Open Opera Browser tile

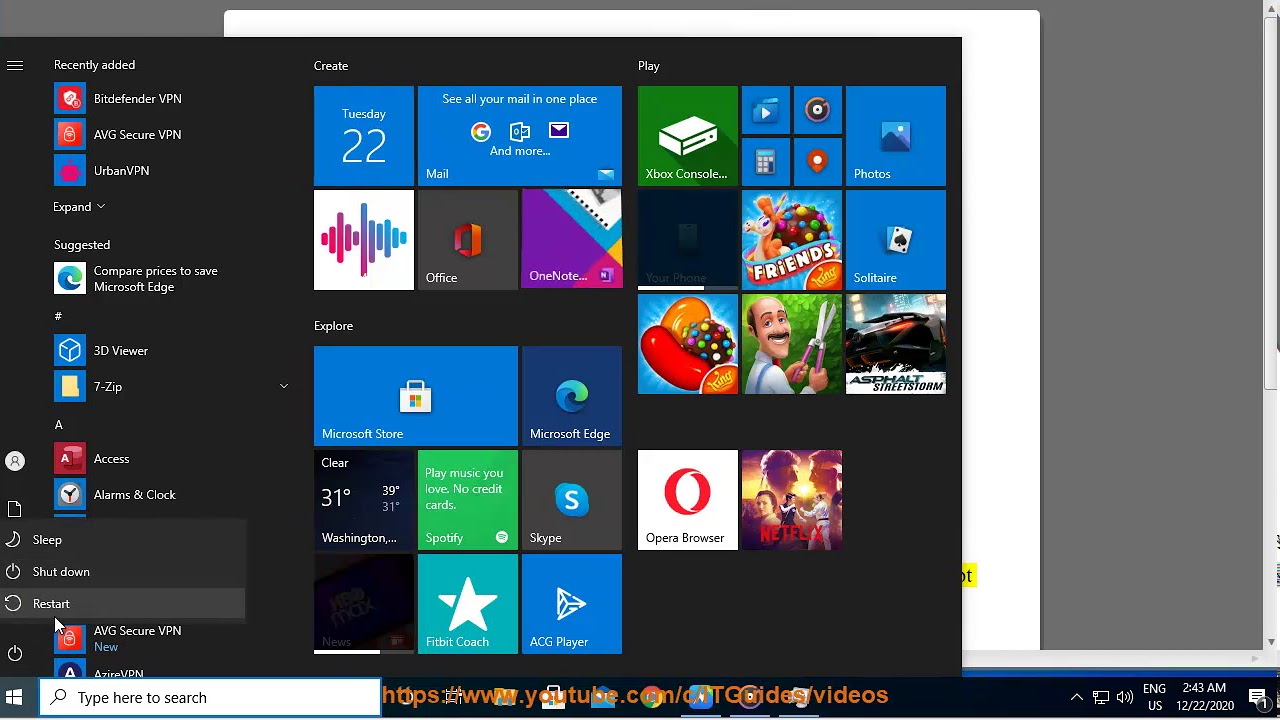click(688, 500)
